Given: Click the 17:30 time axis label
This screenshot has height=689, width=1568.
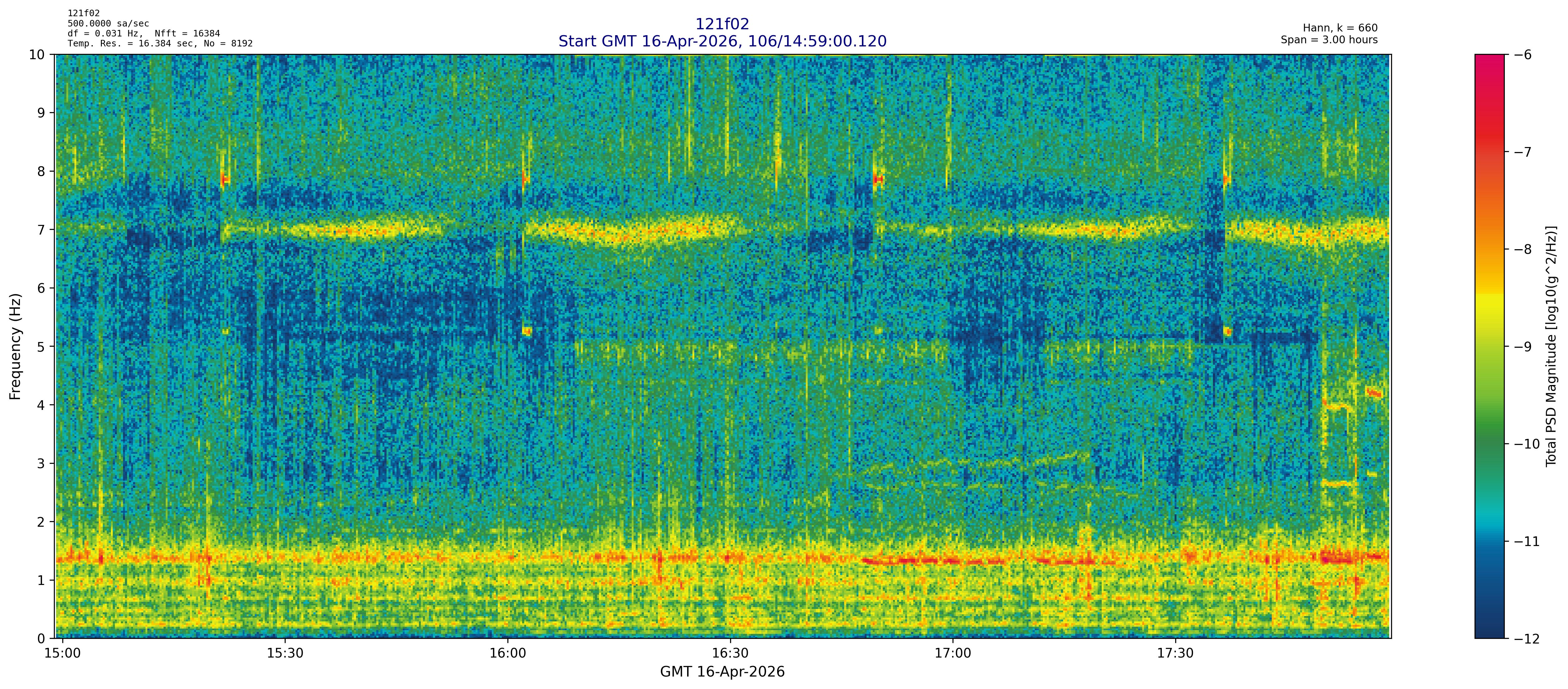Looking at the screenshot, I should pos(1176,653).
